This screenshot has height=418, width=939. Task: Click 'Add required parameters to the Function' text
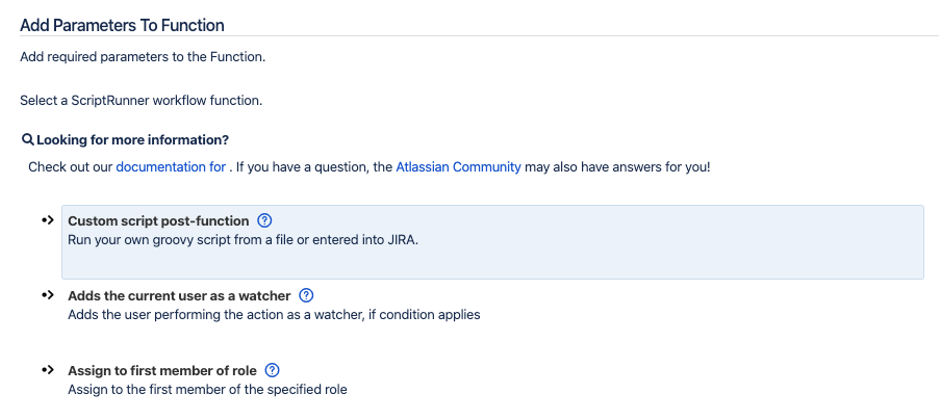click(x=142, y=57)
